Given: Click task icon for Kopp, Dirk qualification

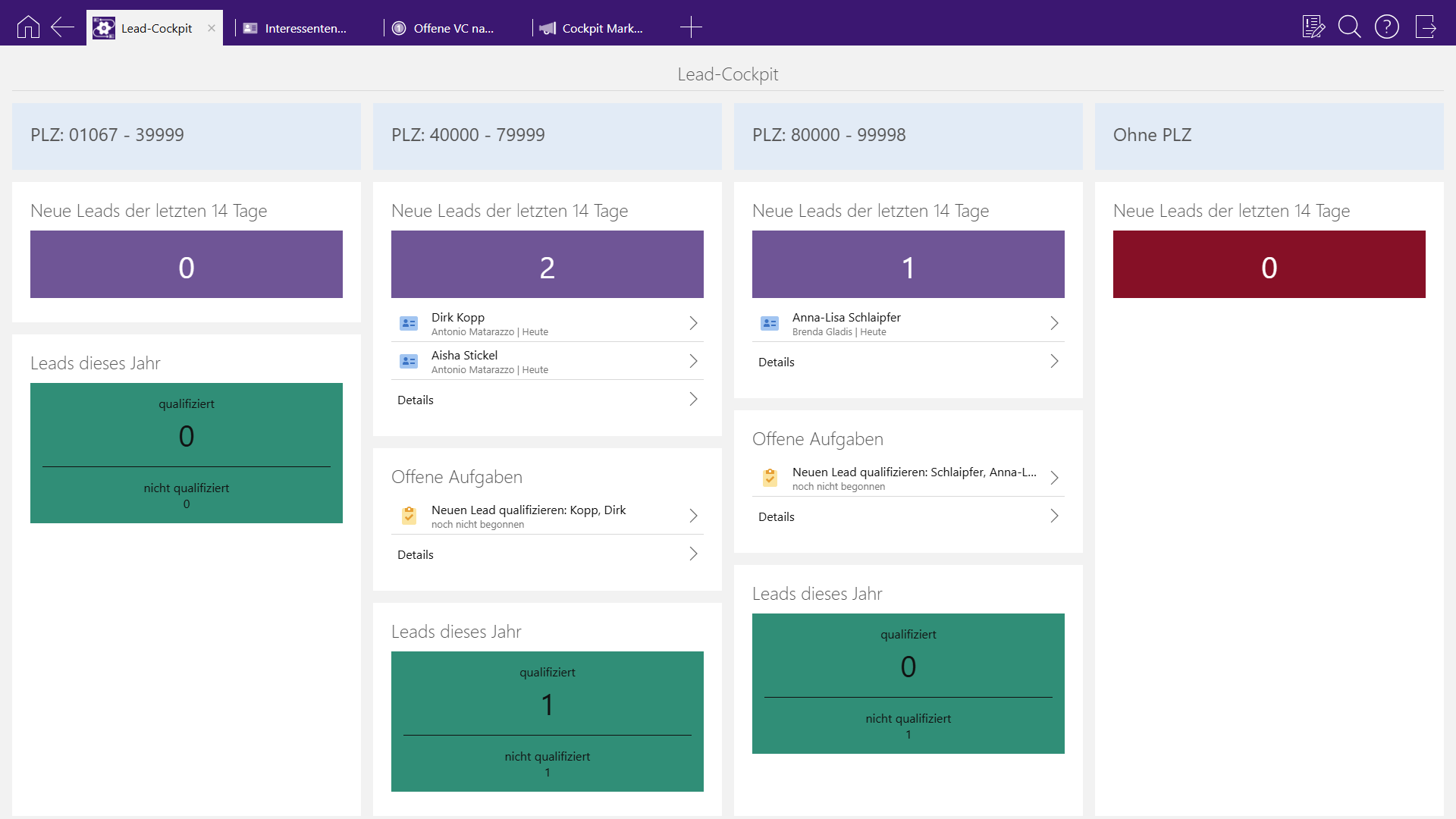Looking at the screenshot, I should point(409,516).
